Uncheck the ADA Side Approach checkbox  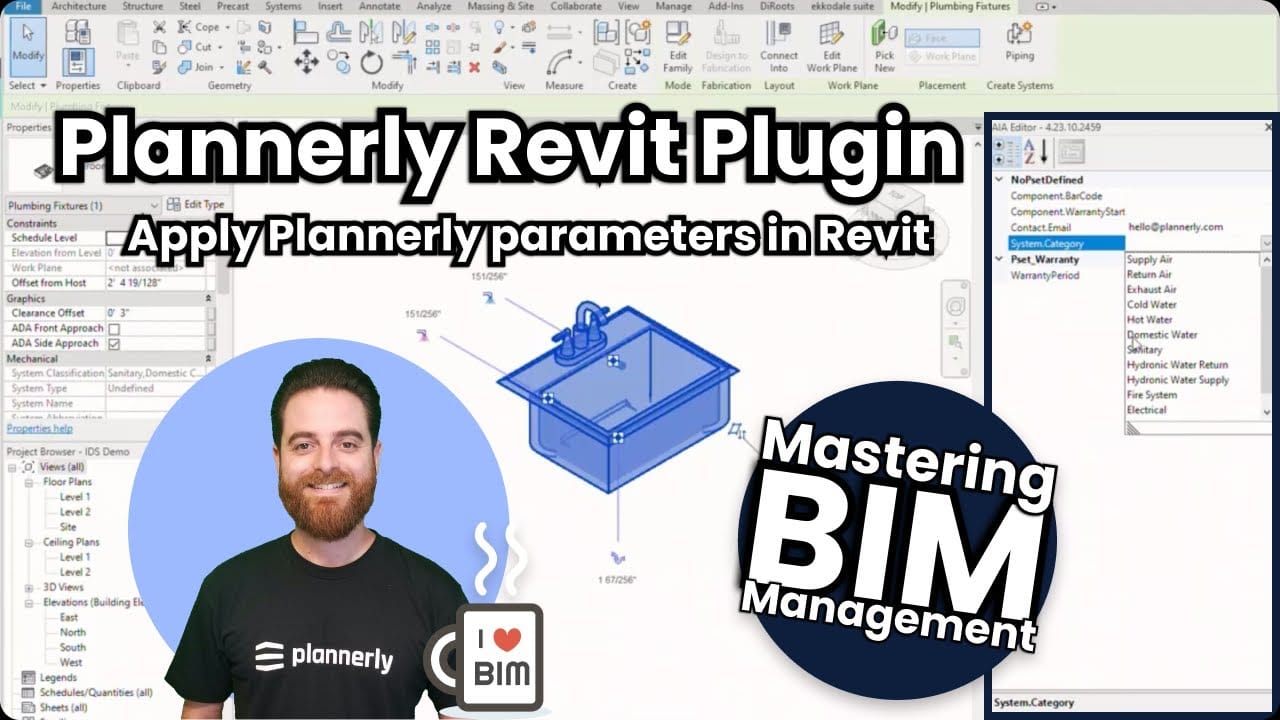[113, 343]
